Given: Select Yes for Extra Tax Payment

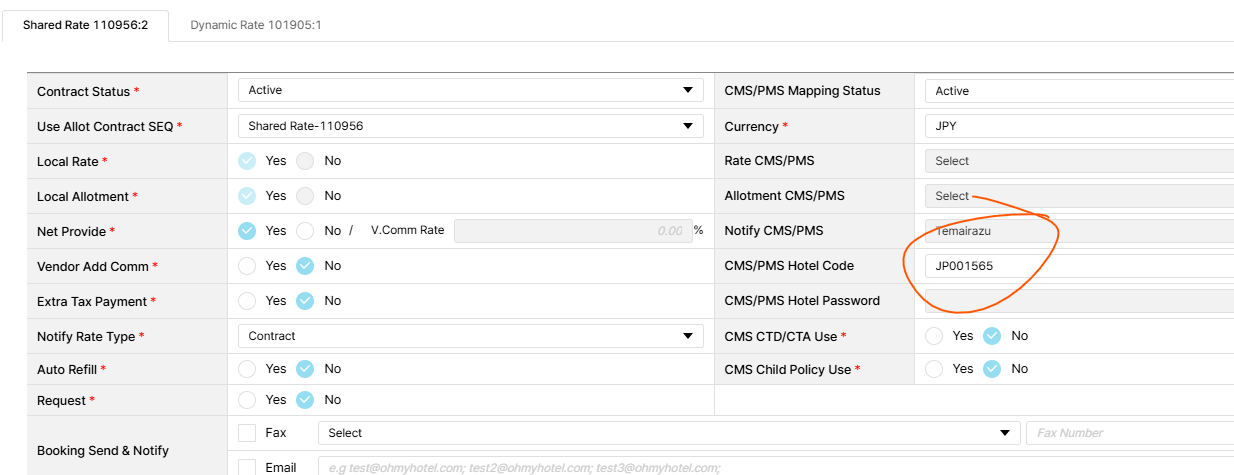Looking at the screenshot, I should point(248,301).
